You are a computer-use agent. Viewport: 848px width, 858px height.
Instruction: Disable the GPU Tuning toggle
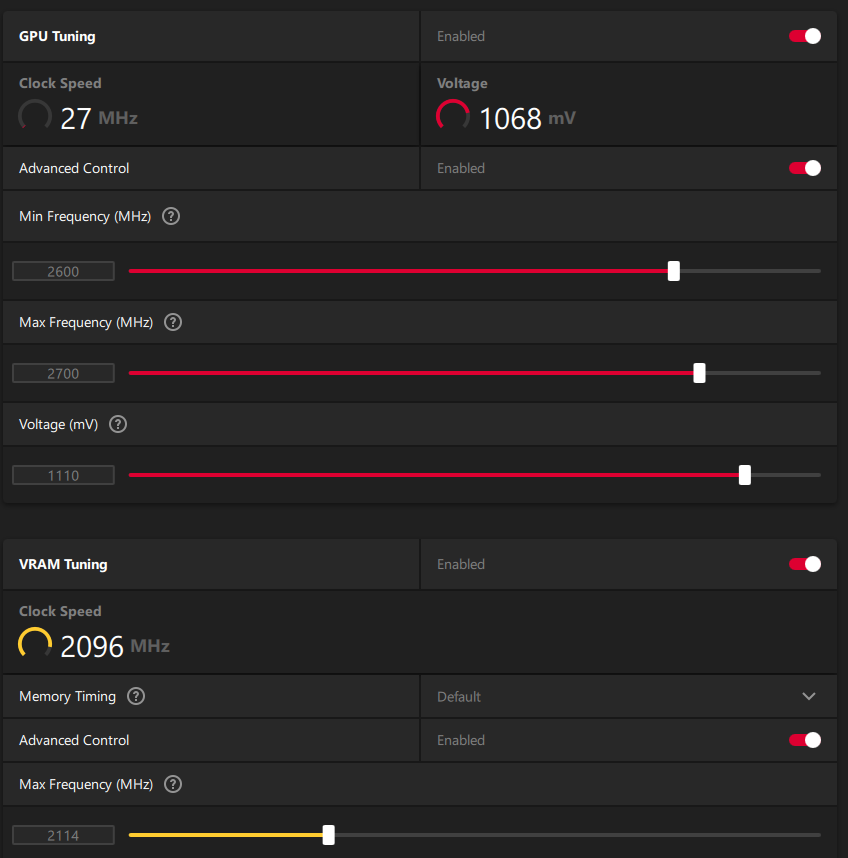pyautogui.click(x=805, y=36)
